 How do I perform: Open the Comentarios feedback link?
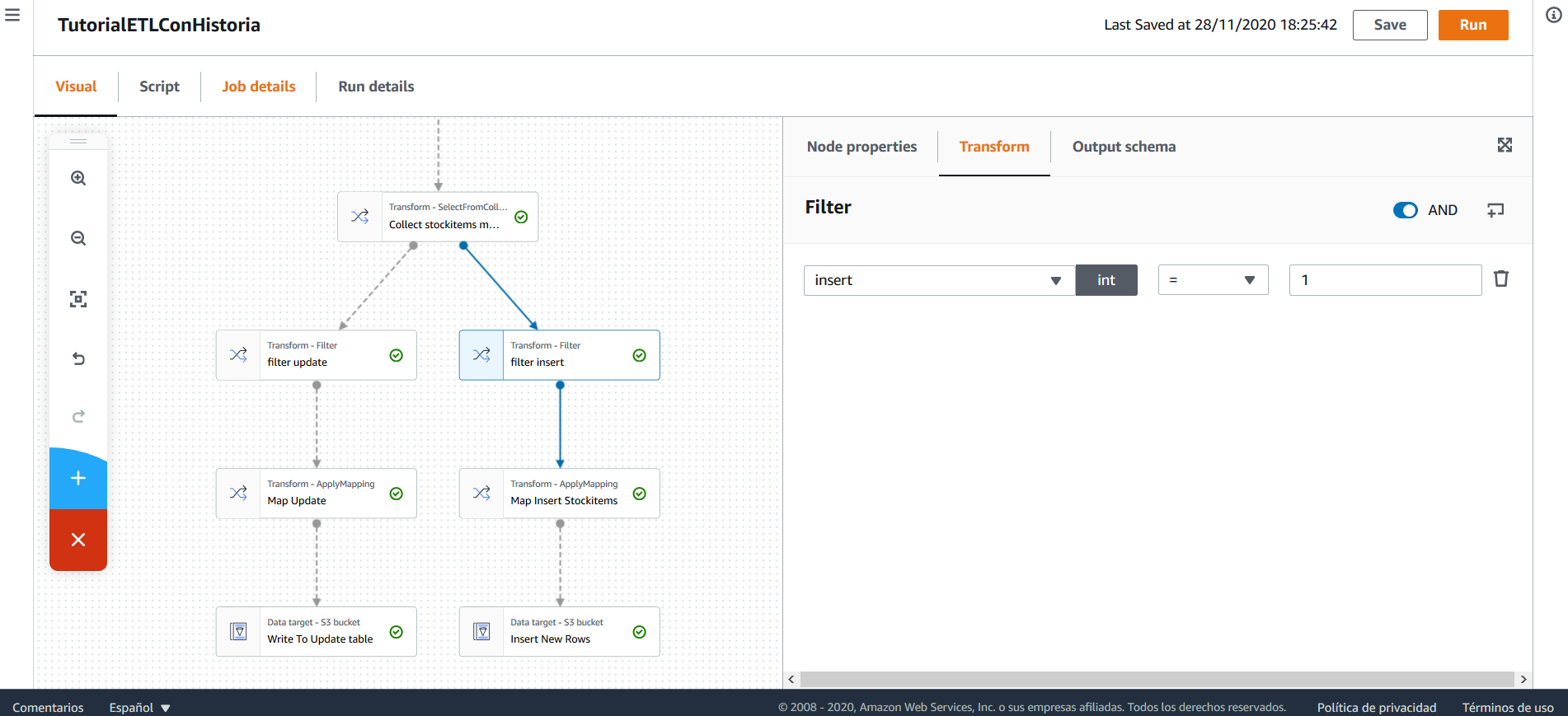48,707
